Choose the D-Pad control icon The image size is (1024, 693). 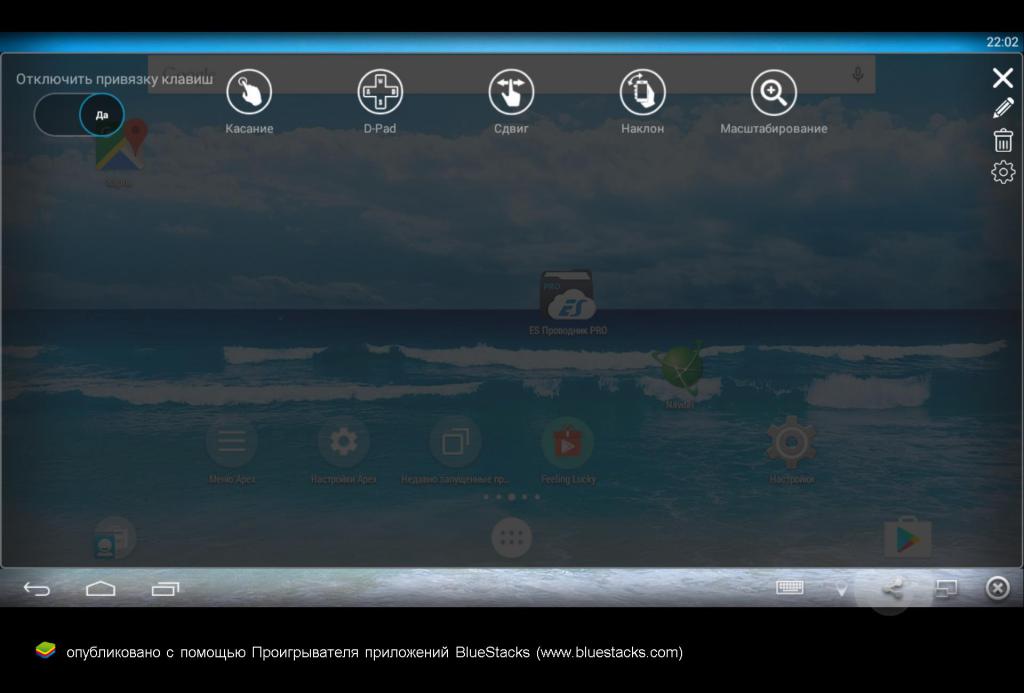380,91
